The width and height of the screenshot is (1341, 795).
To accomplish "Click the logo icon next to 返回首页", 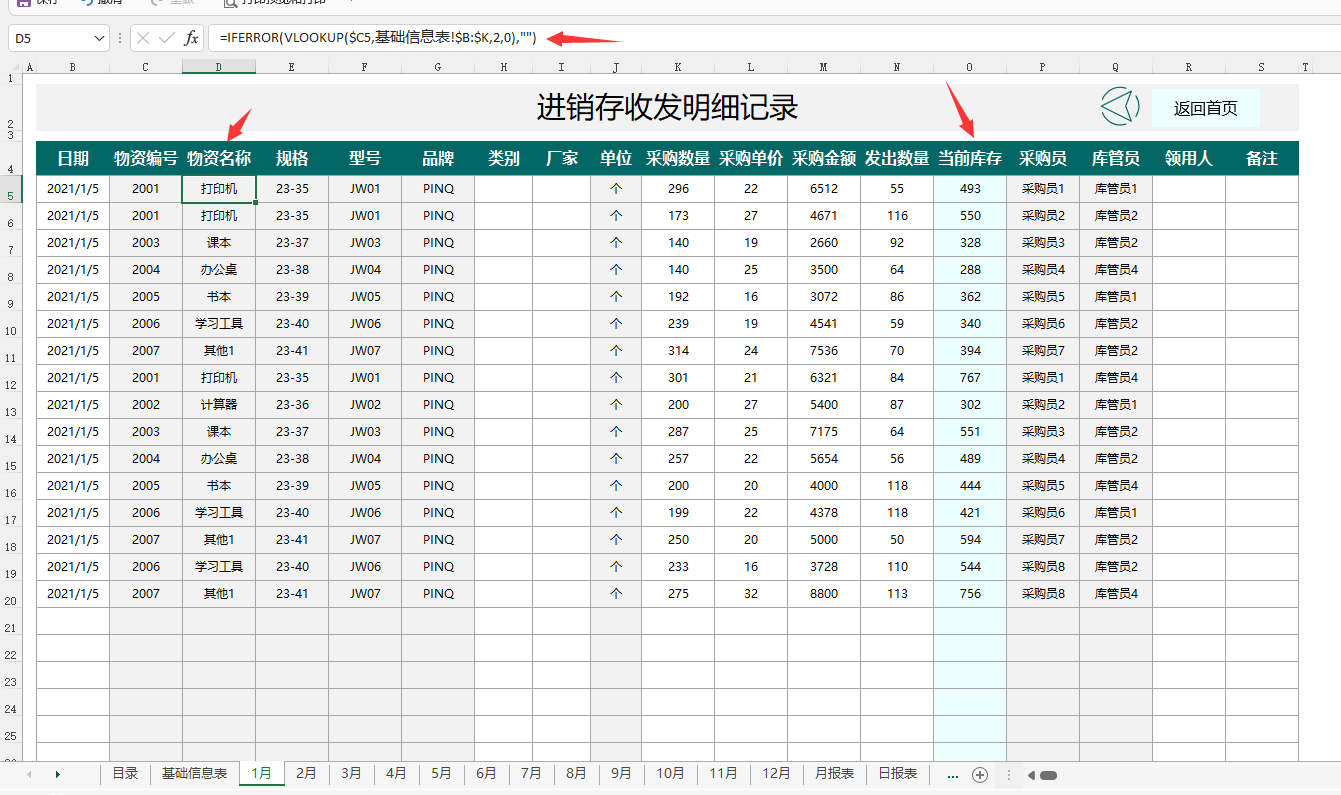I will point(1118,106).
